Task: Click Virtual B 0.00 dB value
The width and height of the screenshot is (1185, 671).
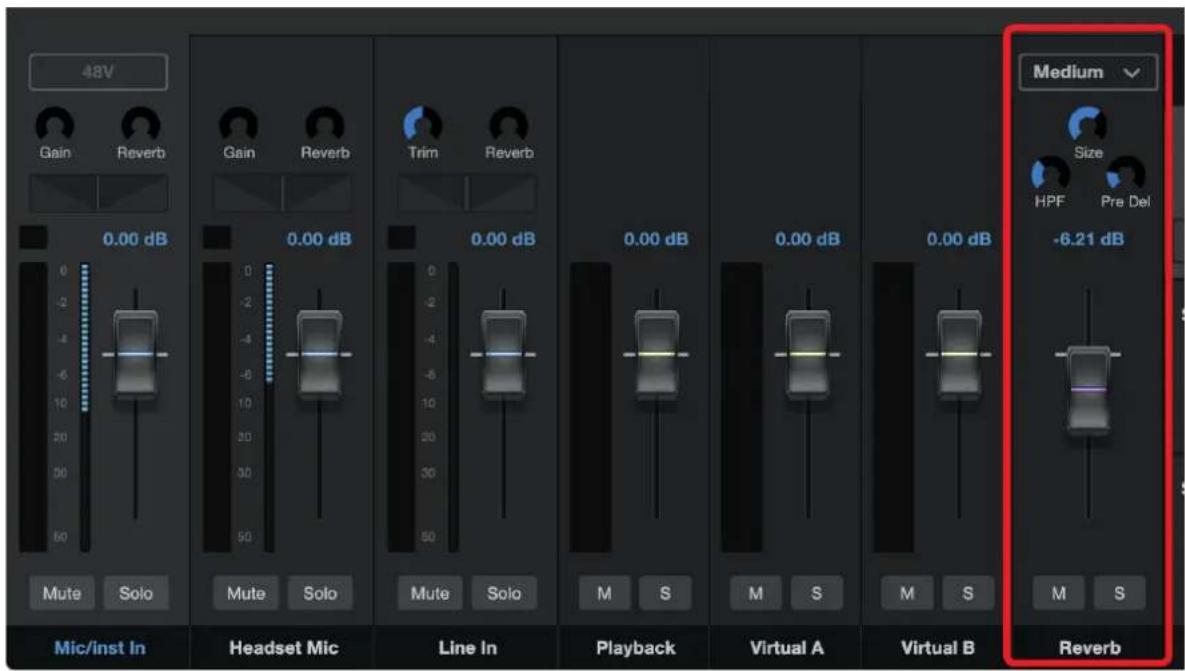Action: coord(959,240)
